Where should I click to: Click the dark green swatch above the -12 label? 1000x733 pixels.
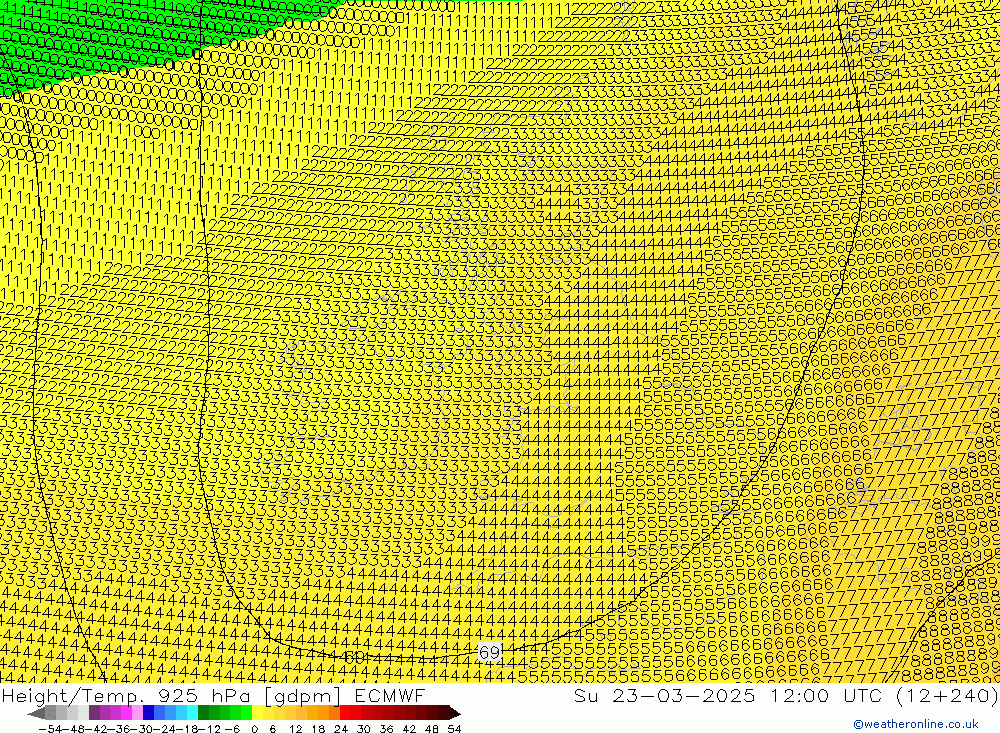203,713
